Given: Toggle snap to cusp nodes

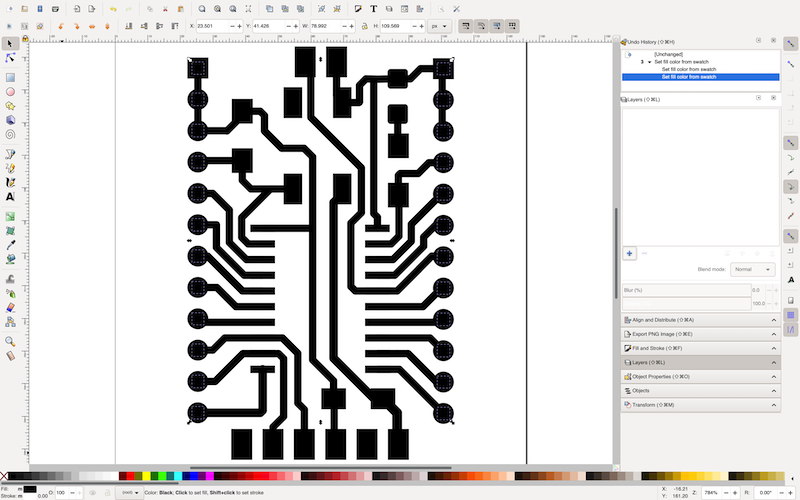Looking at the screenshot, I should (x=790, y=187).
